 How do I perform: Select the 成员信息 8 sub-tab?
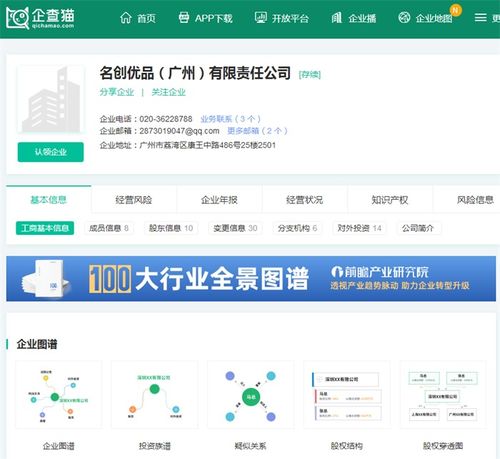tap(109, 228)
